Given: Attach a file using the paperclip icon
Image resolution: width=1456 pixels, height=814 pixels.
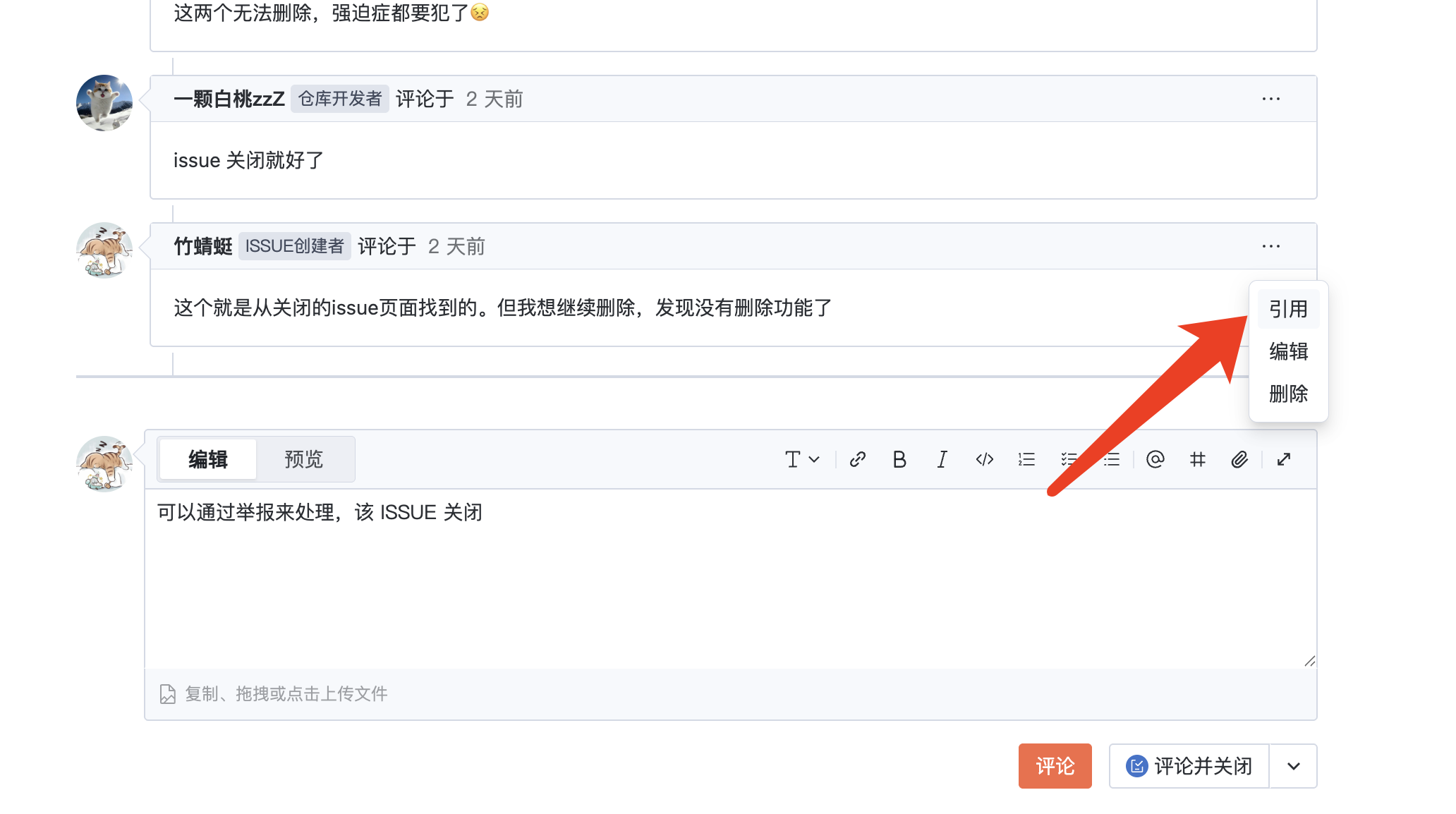Looking at the screenshot, I should point(1239,459).
